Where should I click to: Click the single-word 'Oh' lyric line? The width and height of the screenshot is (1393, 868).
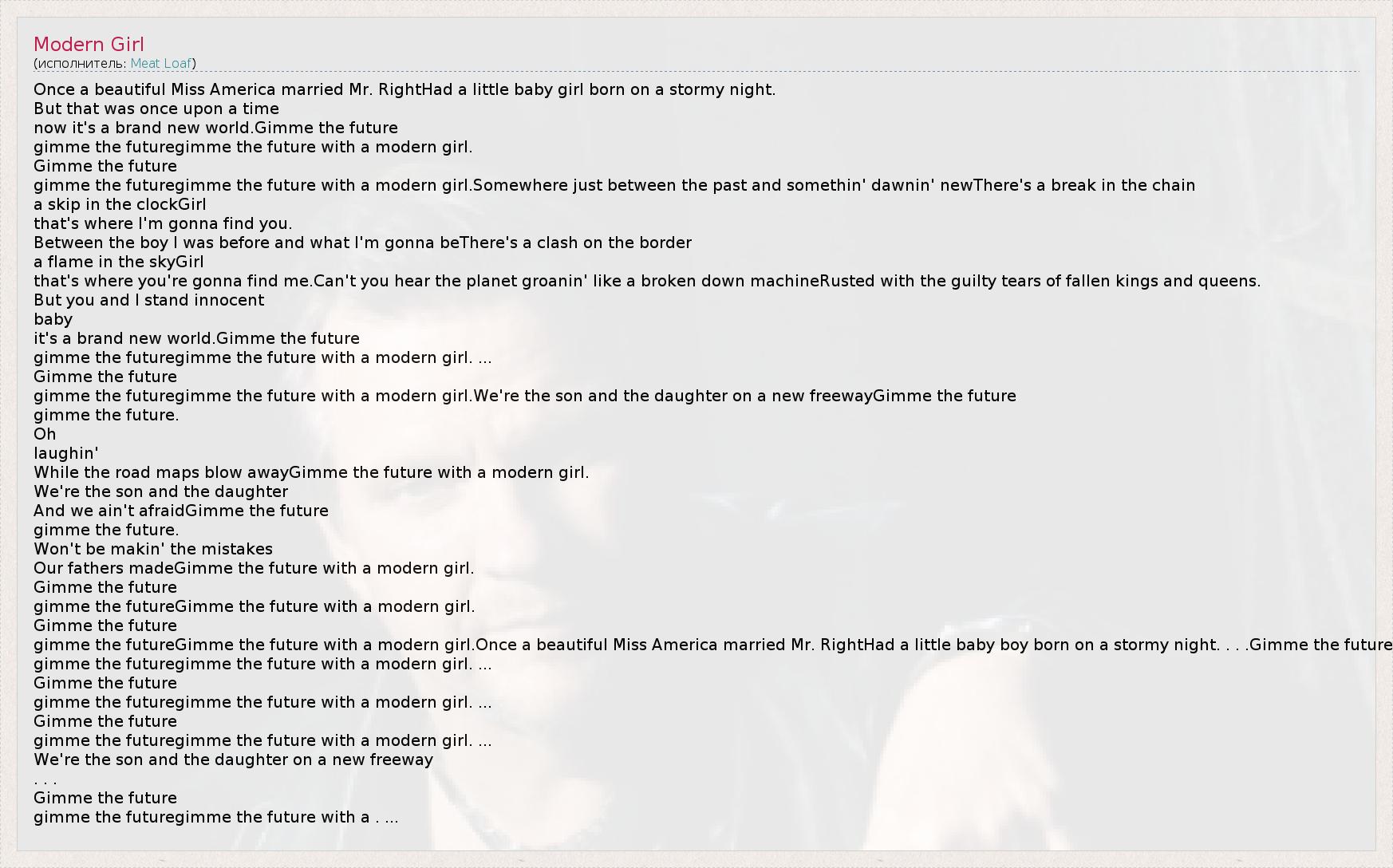(x=45, y=434)
